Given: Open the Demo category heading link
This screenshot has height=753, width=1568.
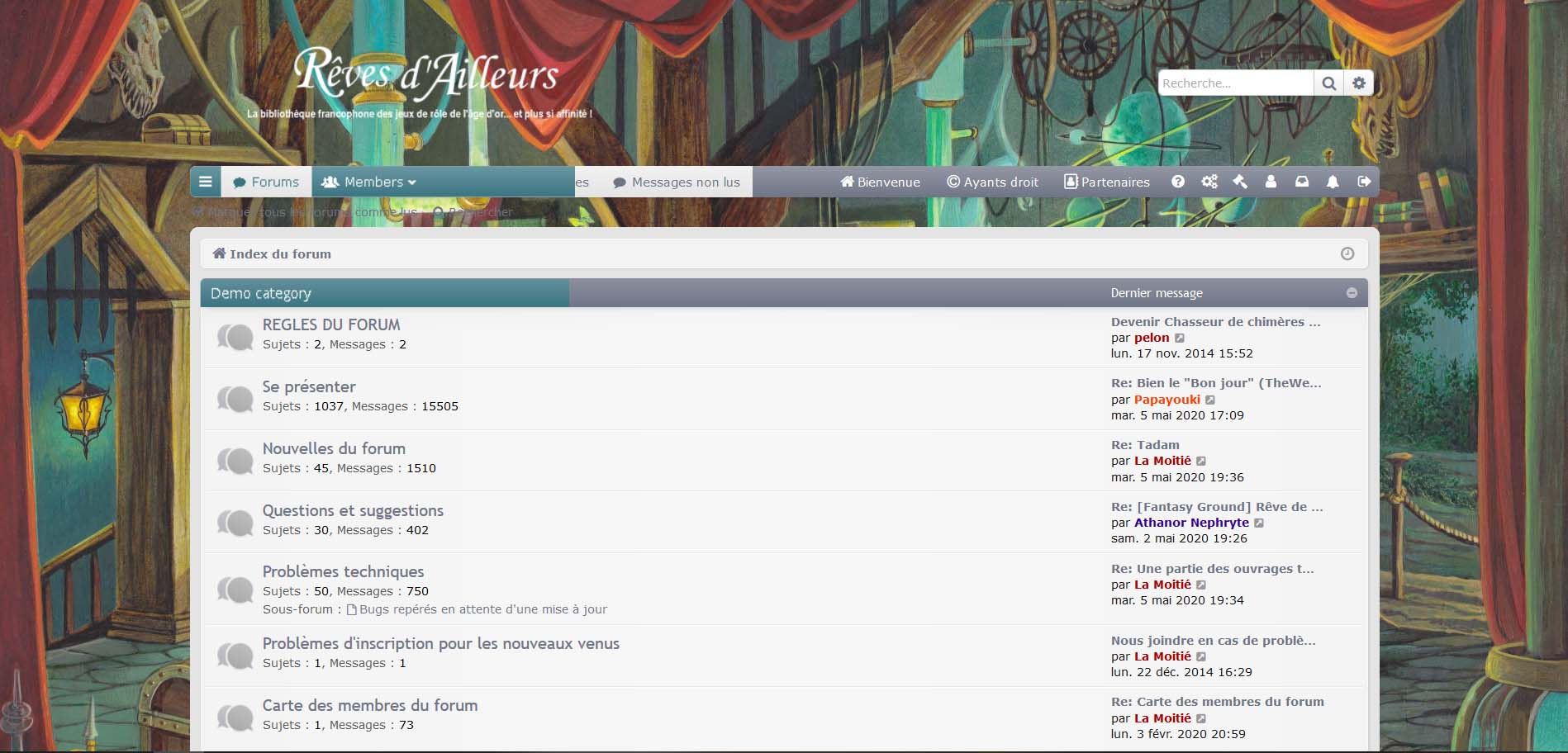Looking at the screenshot, I should (261, 293).
